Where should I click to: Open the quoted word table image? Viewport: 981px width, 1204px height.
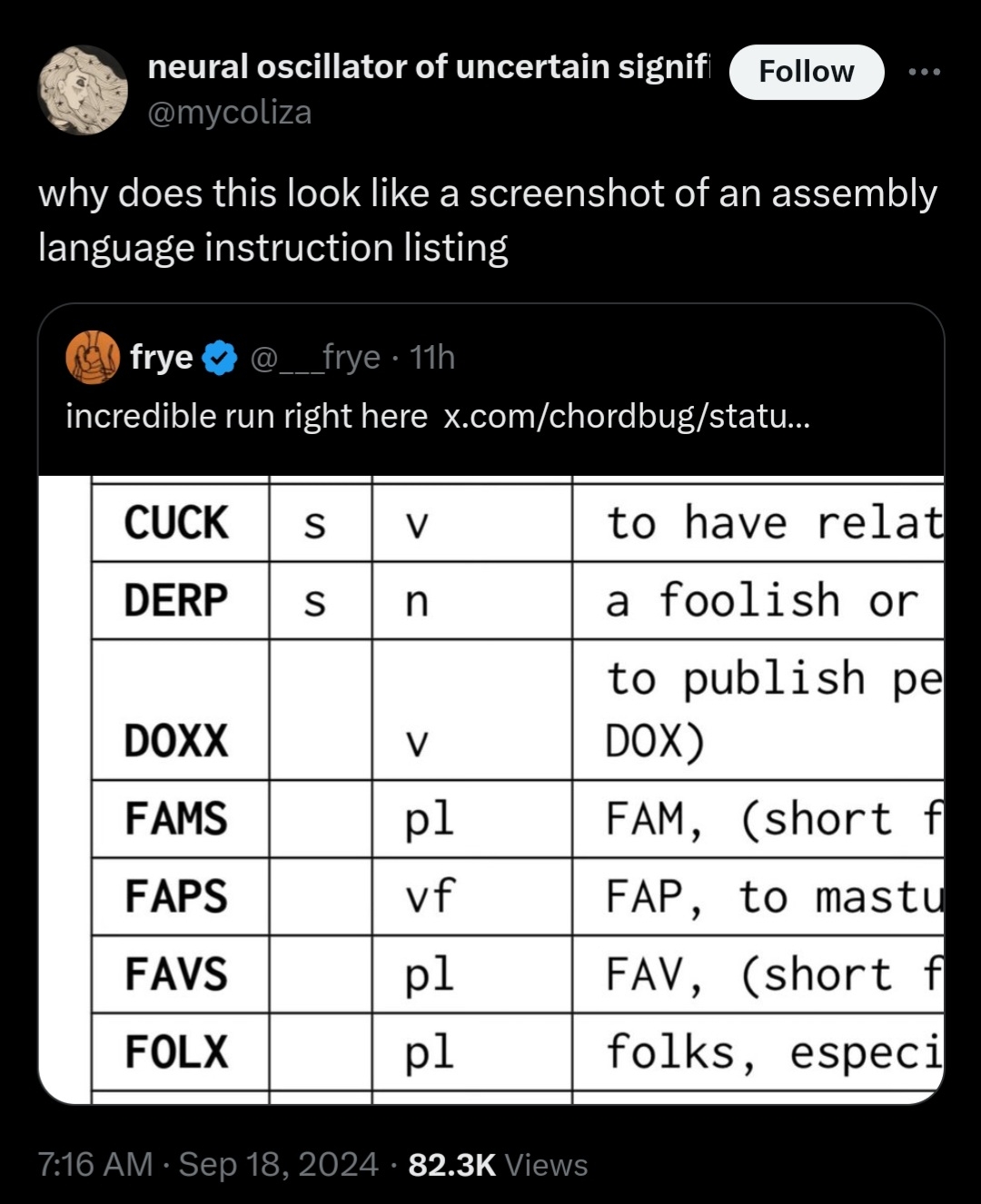[490, 788]
